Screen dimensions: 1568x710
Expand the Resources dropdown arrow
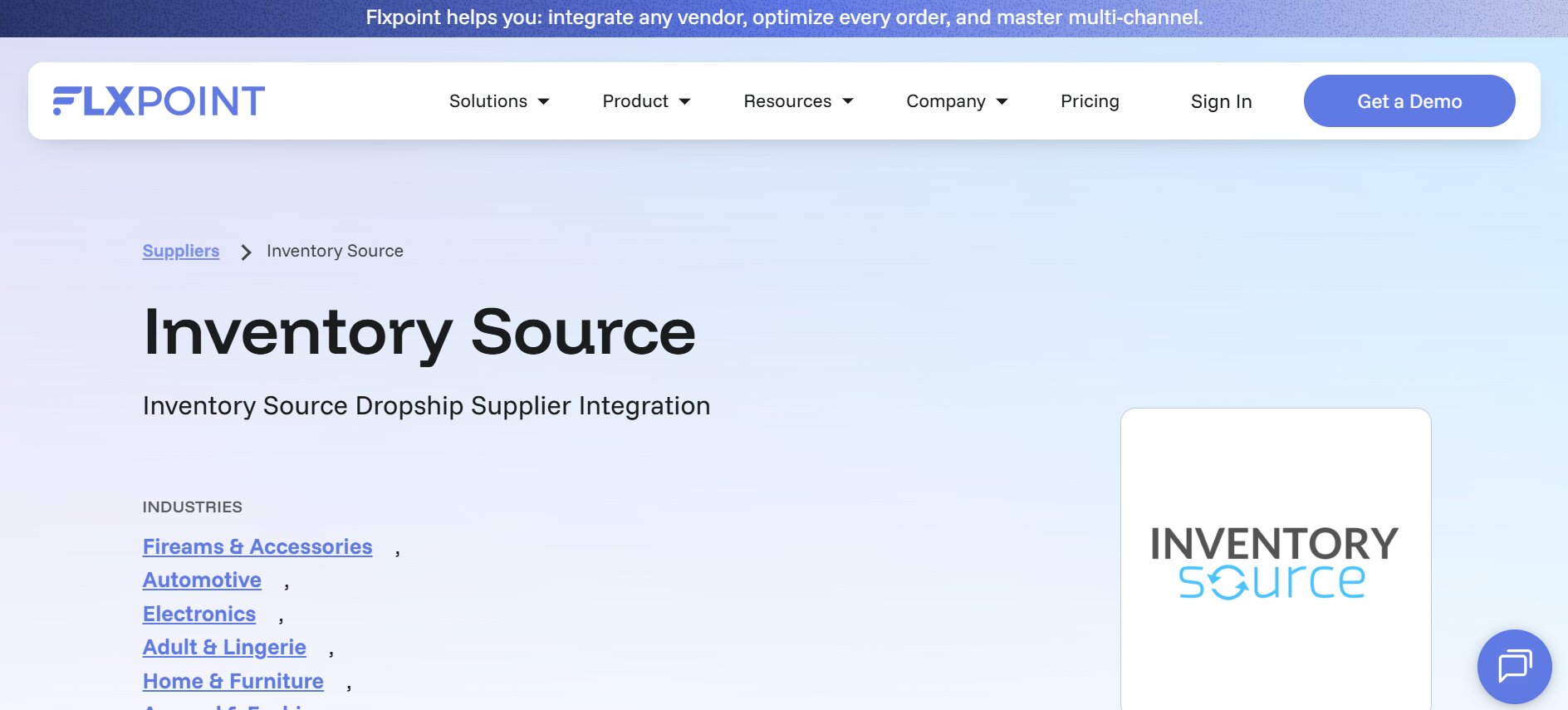(848, 101)
